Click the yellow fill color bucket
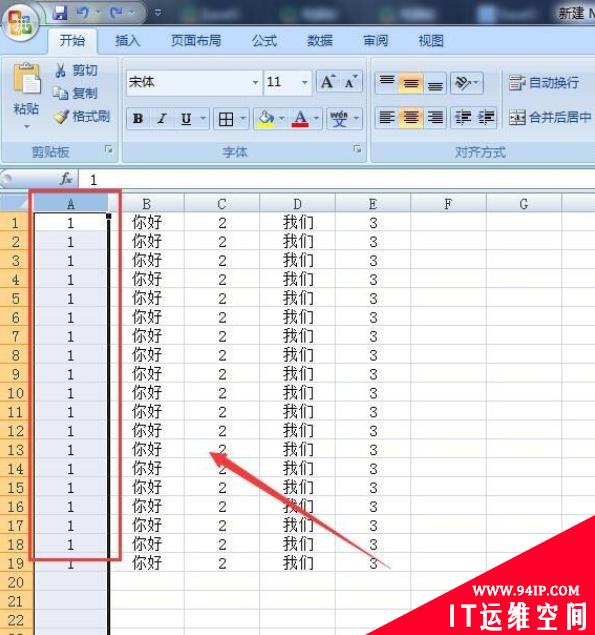 coord(266,119)
